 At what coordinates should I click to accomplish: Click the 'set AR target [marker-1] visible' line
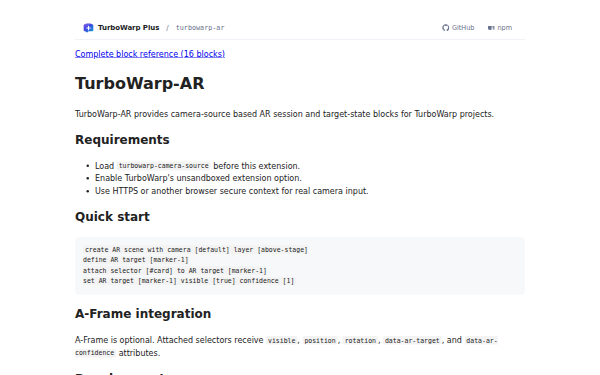tap(188, 281)
